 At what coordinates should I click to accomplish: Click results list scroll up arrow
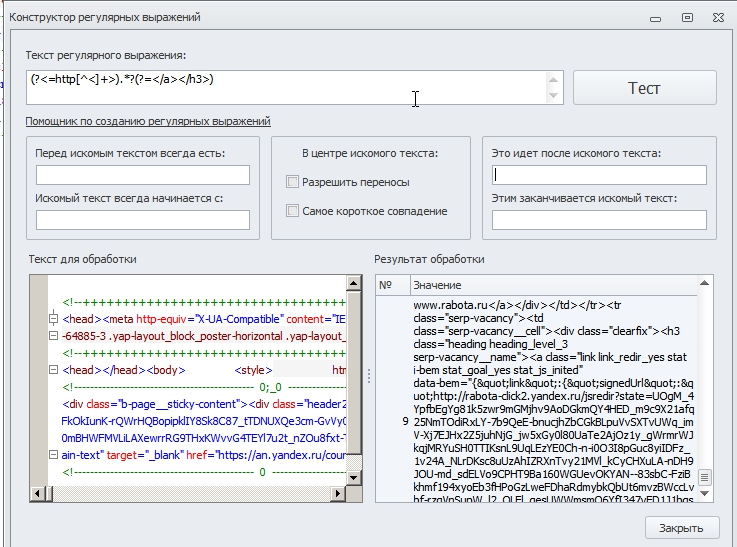tap(704, 283)
